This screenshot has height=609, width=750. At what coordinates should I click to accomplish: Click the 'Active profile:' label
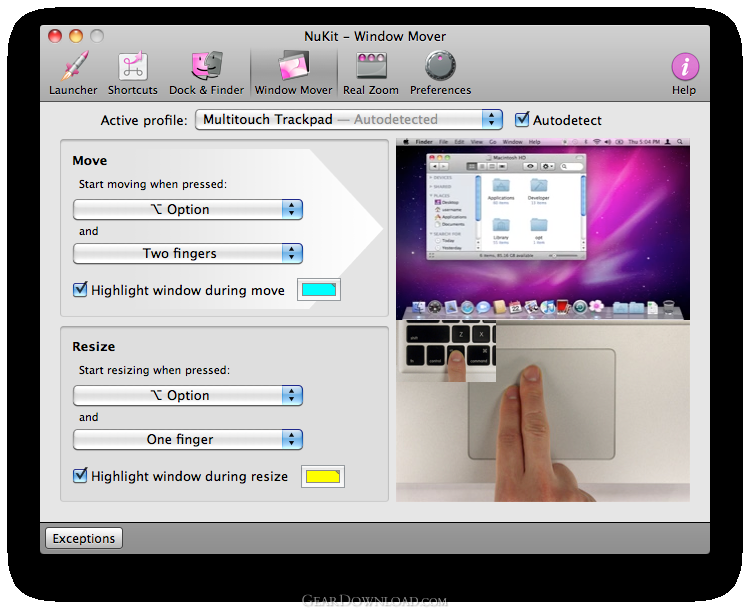click(x=144, y=121)
